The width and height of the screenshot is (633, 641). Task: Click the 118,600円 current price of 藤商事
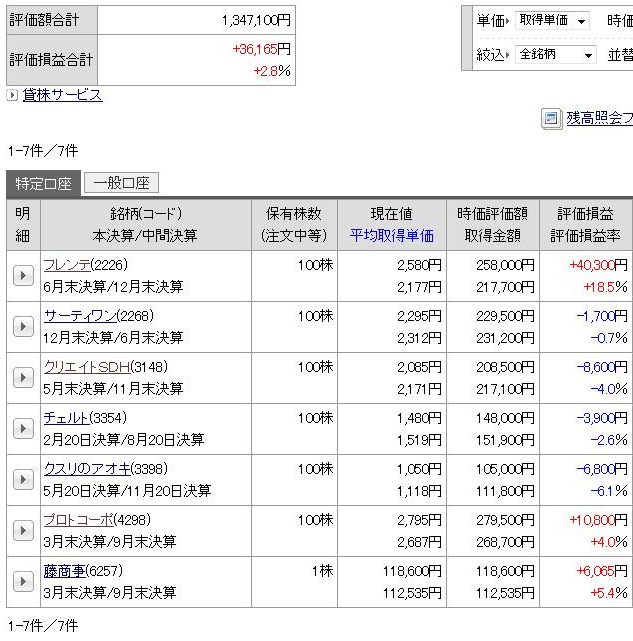click(x=412, y=571)
